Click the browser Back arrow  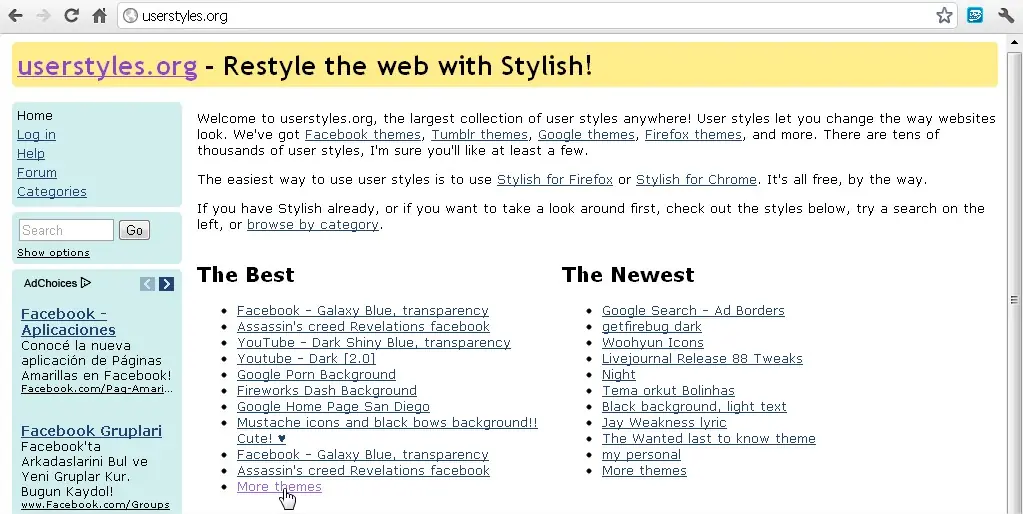[x=15, y=16]
